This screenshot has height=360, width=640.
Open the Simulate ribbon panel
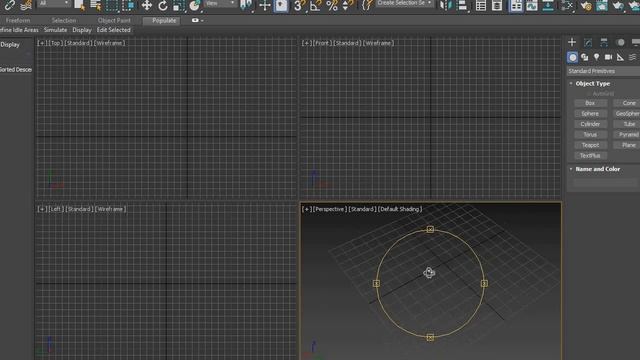(56, 30)
